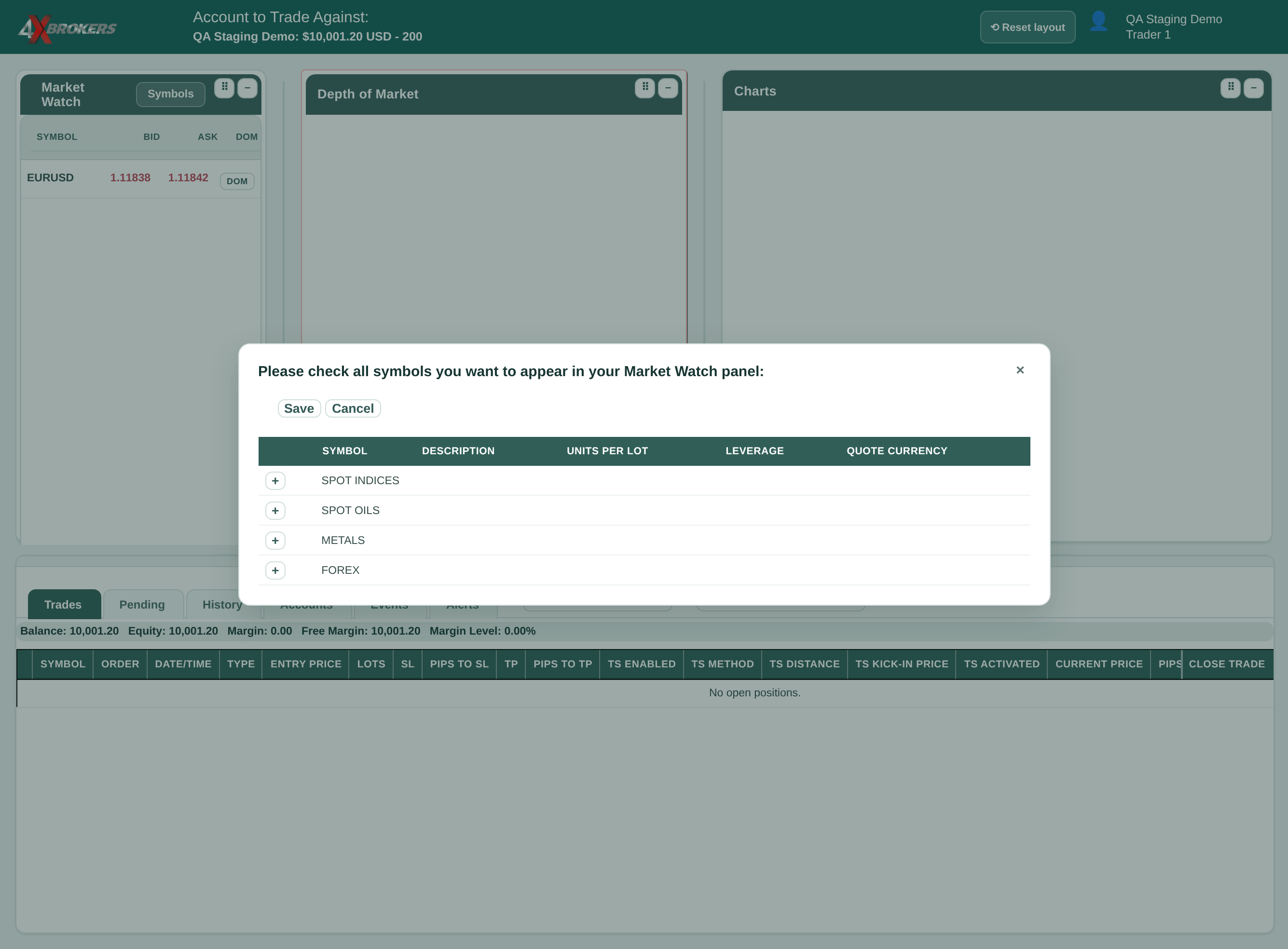The width and height of the screenshot is (1288, 949).
Task: Click the BID column header in Market Watch
Action: [152, 137]
